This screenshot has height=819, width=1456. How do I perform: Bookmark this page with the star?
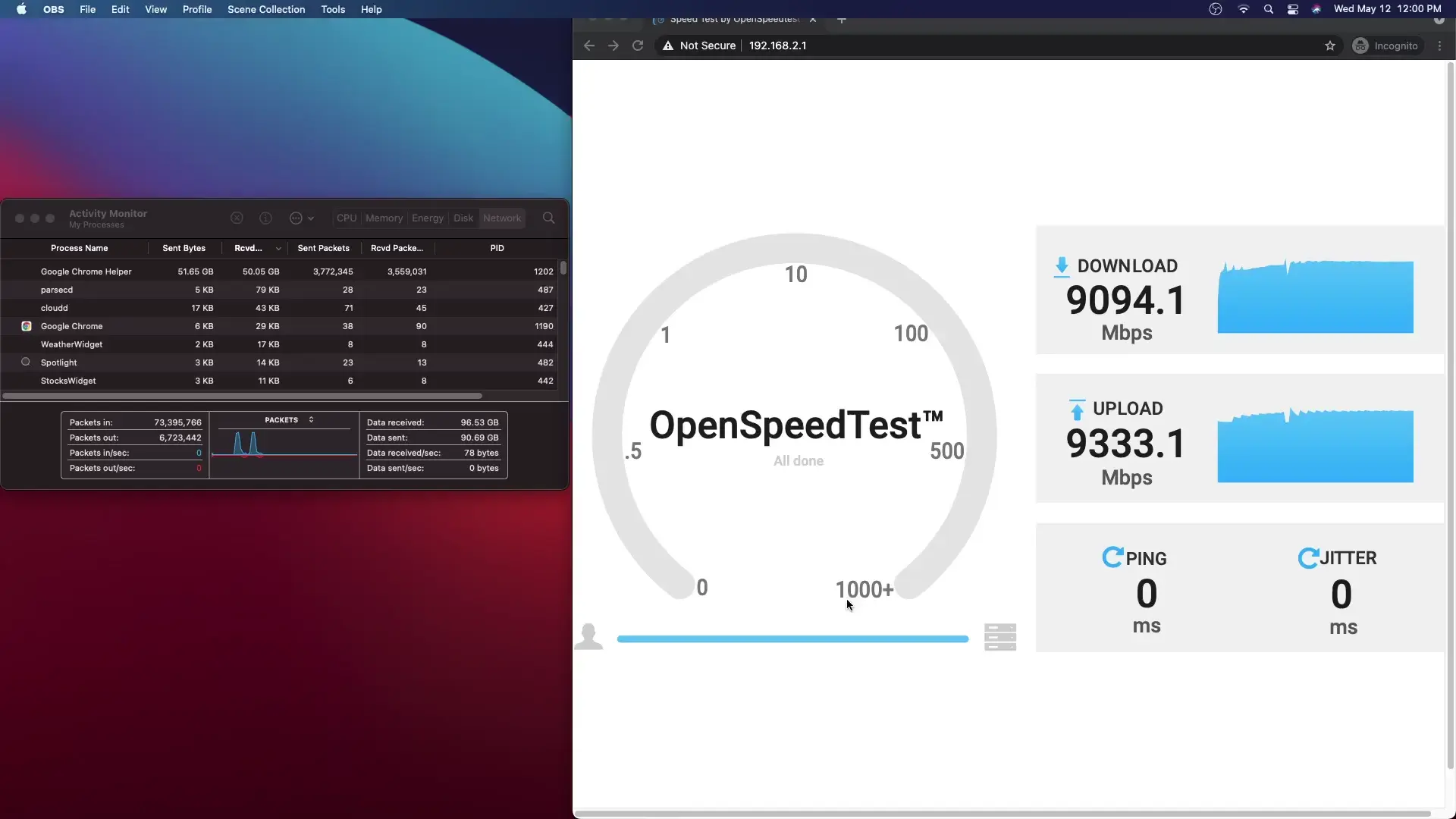1330,45
